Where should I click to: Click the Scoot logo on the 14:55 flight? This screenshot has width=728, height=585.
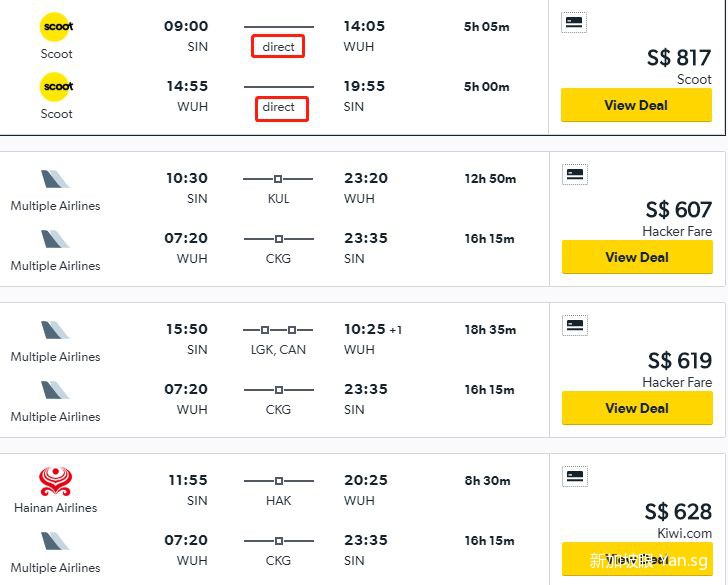(57, 87)
